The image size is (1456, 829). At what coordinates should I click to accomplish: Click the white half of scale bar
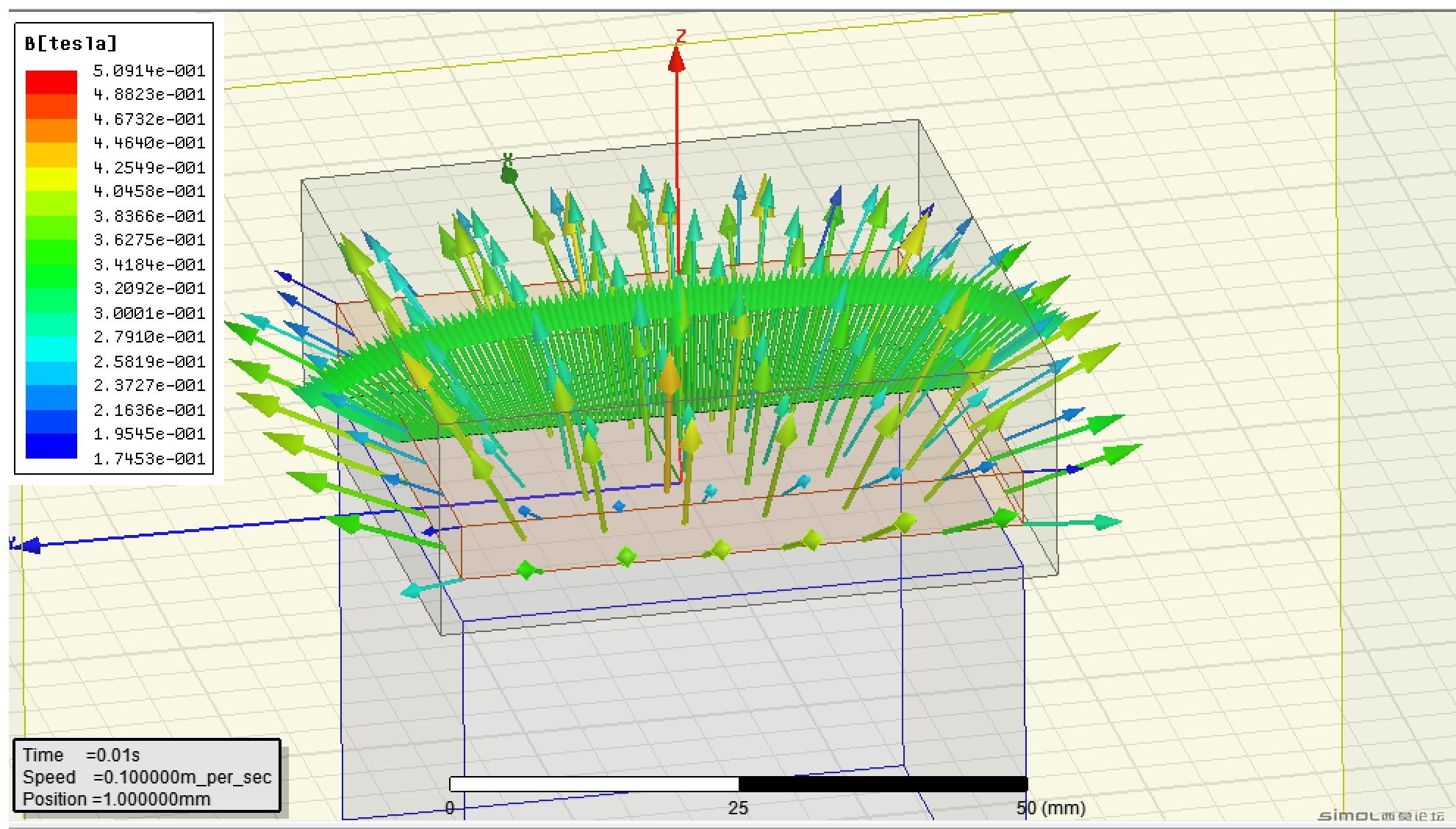[594, 784]
